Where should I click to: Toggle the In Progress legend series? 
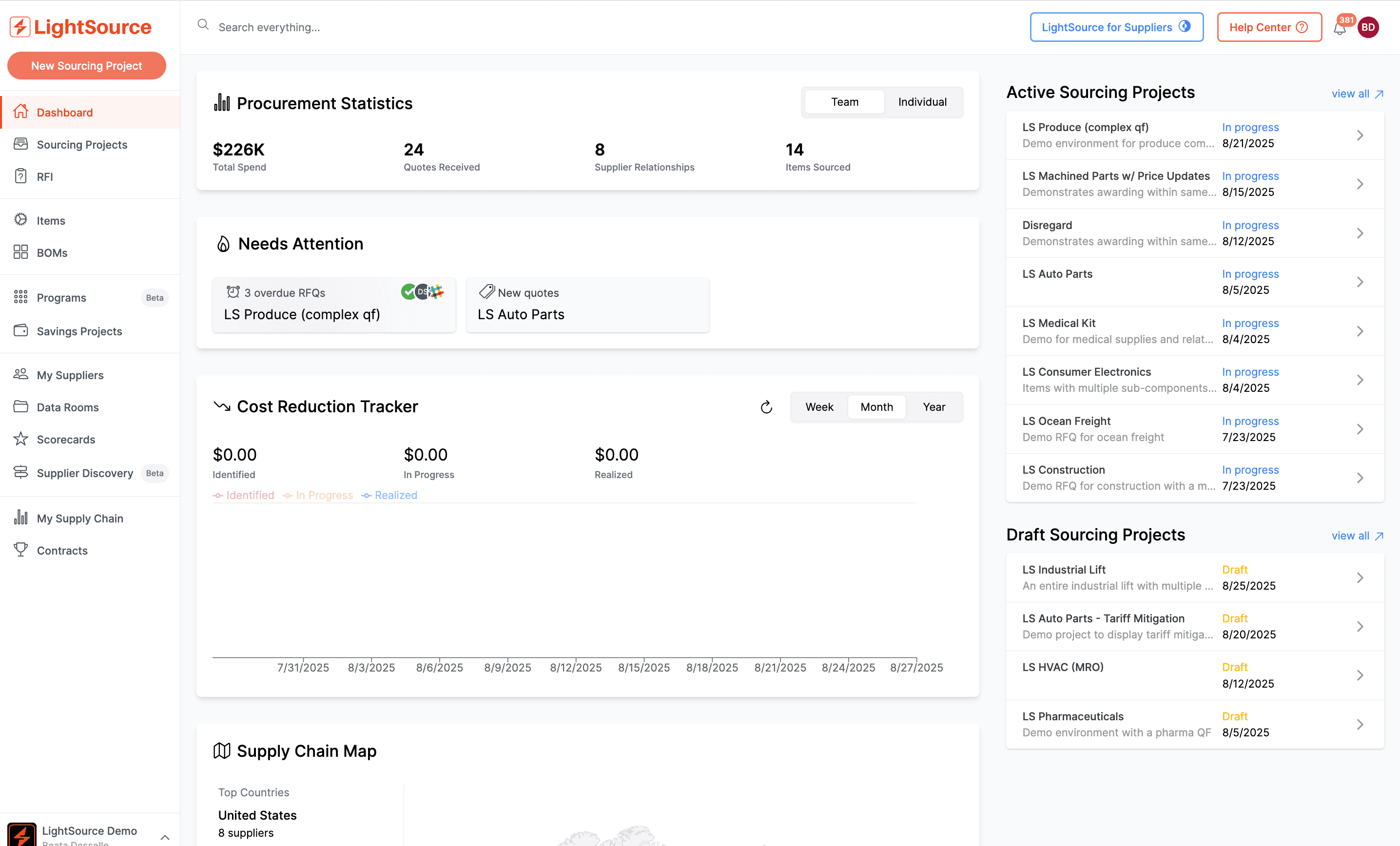point(318,495)
